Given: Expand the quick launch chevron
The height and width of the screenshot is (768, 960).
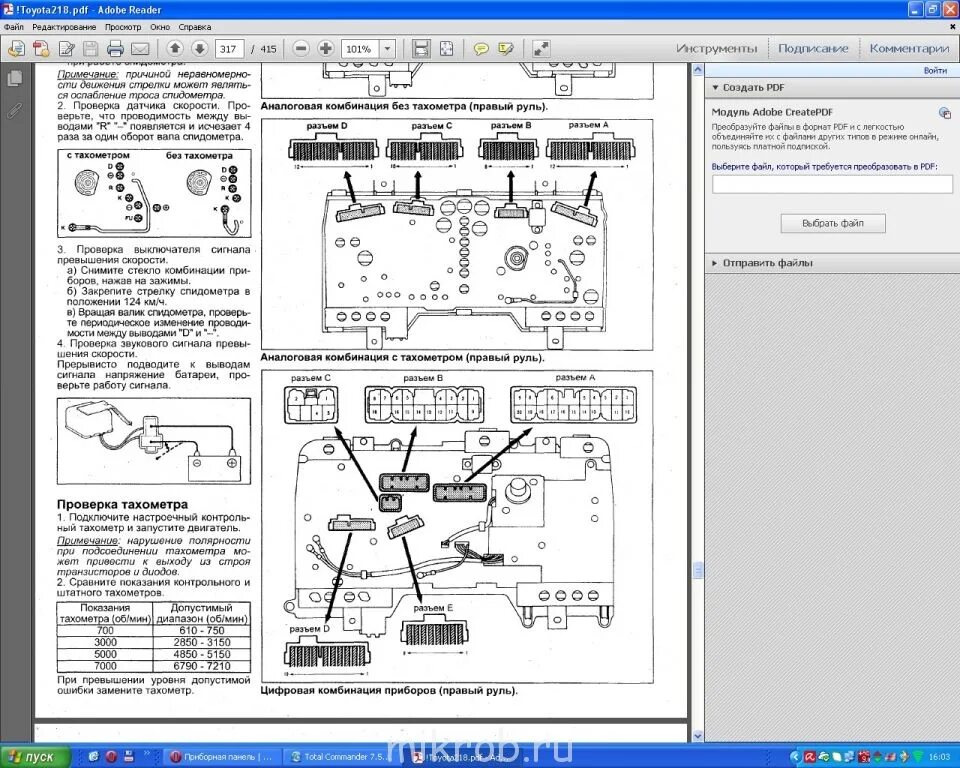Looking at the screenshot, I should 147,754.
